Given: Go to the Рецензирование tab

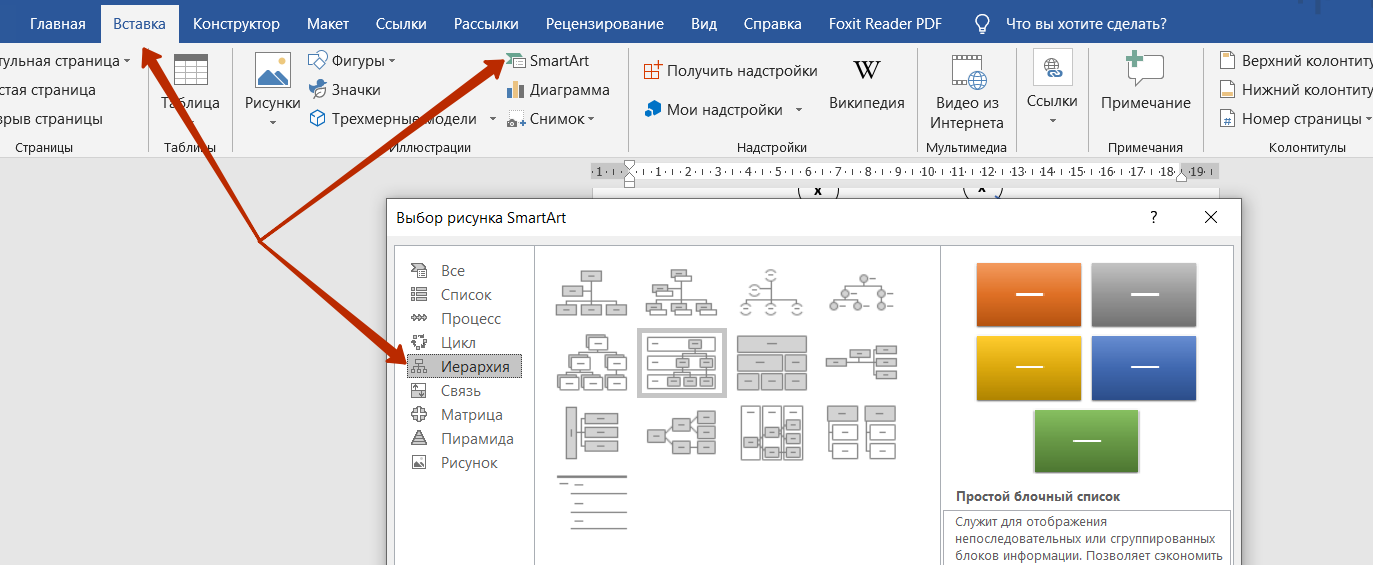Looking at the screenshot, I should click(x=605, y=24).
